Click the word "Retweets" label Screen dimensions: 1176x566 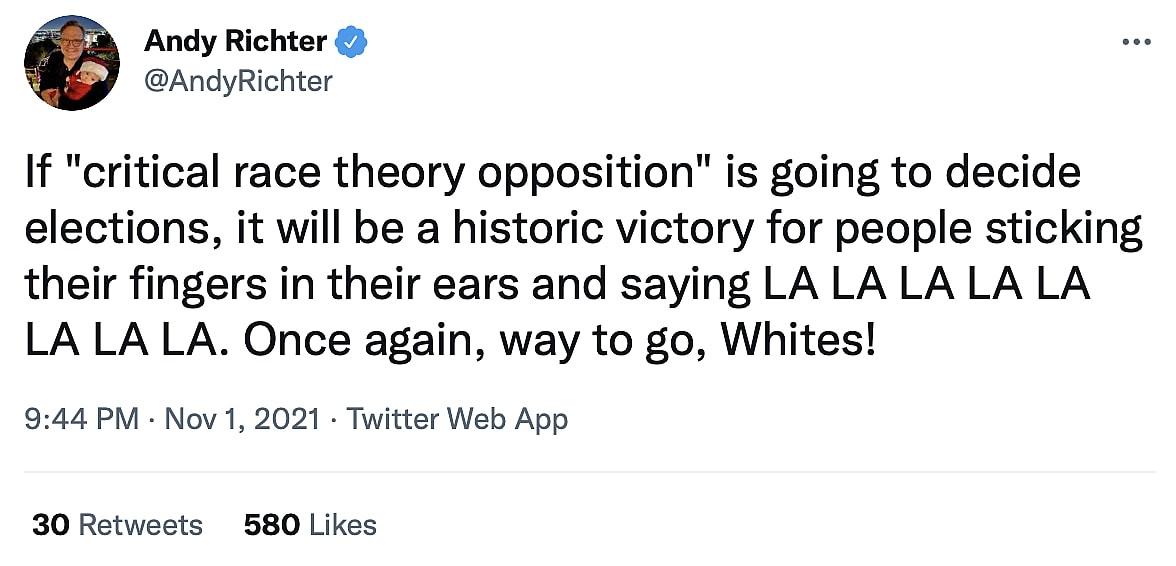tap(140, 525)
